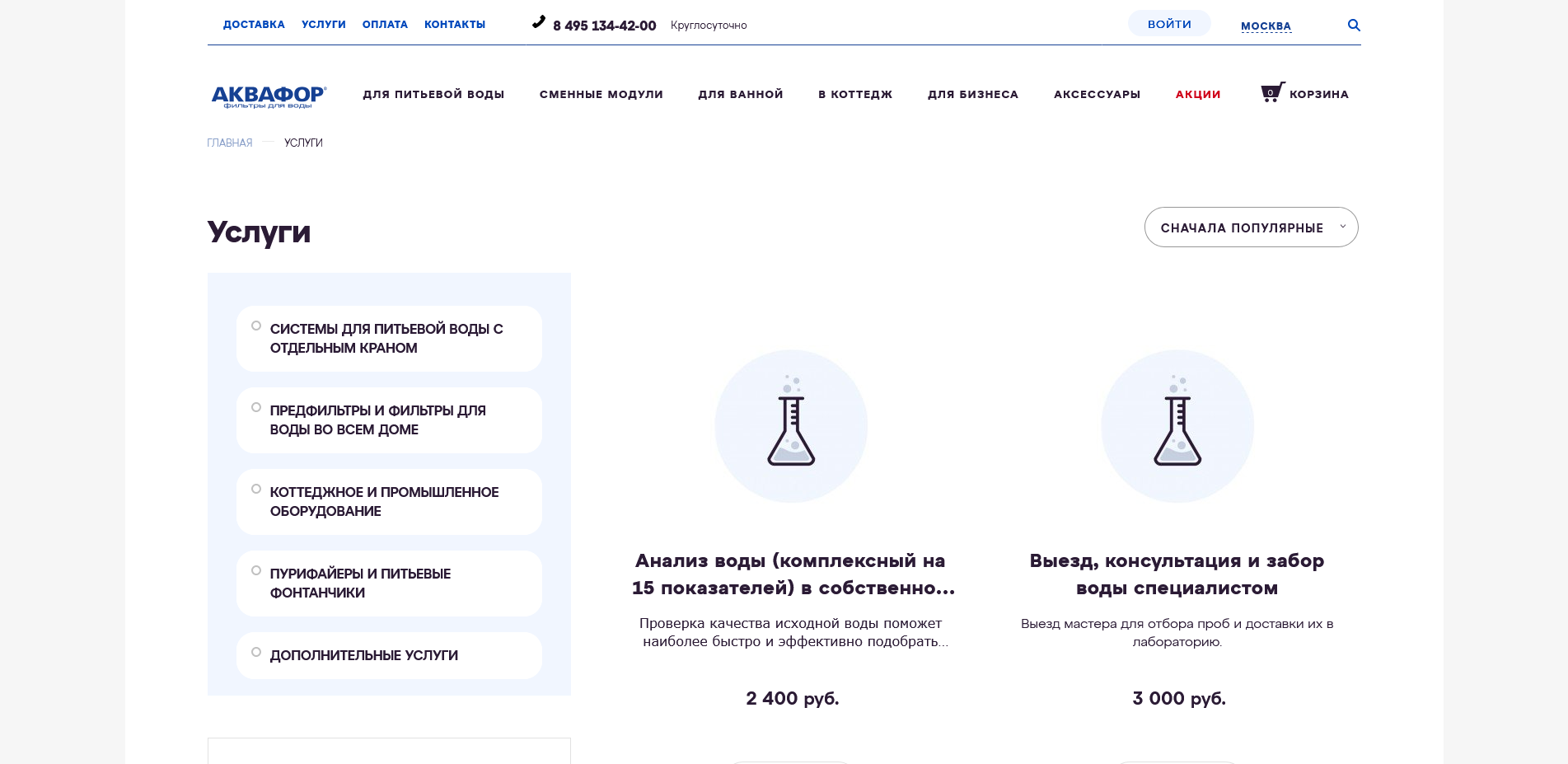
Task: Open 'Для питьевой воды' menu
Action: tap(433, 95)
